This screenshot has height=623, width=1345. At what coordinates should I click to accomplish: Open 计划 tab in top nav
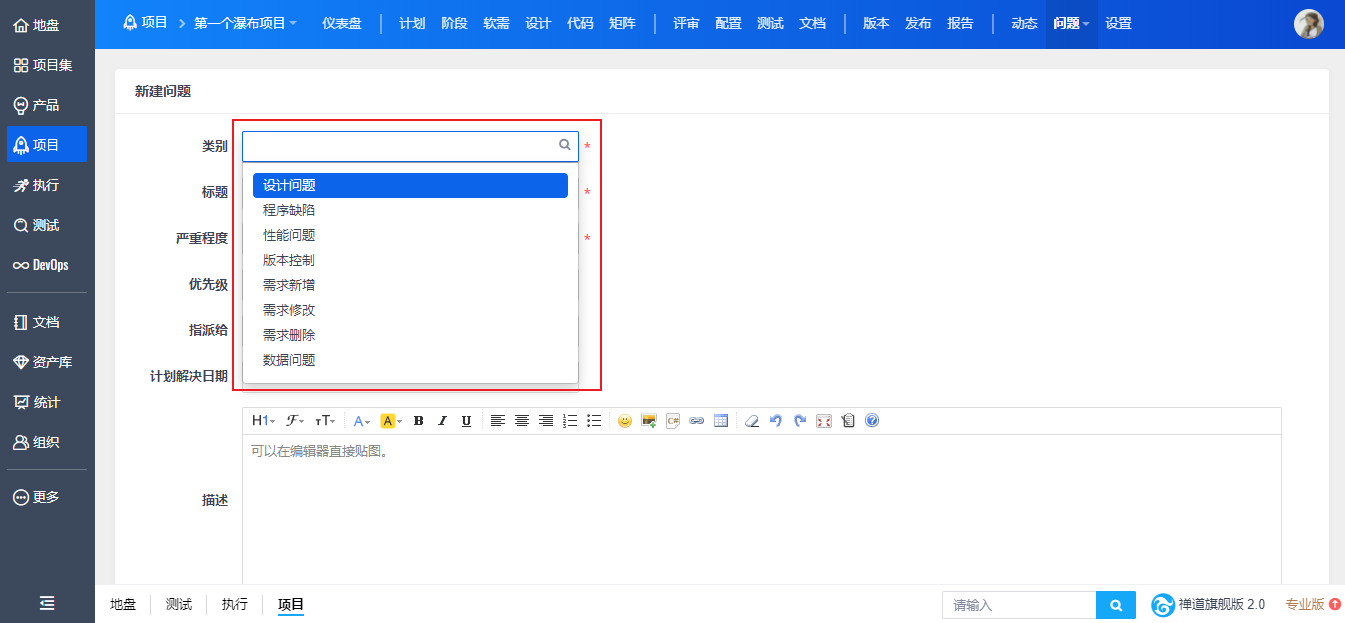click(x=412, y=23)
